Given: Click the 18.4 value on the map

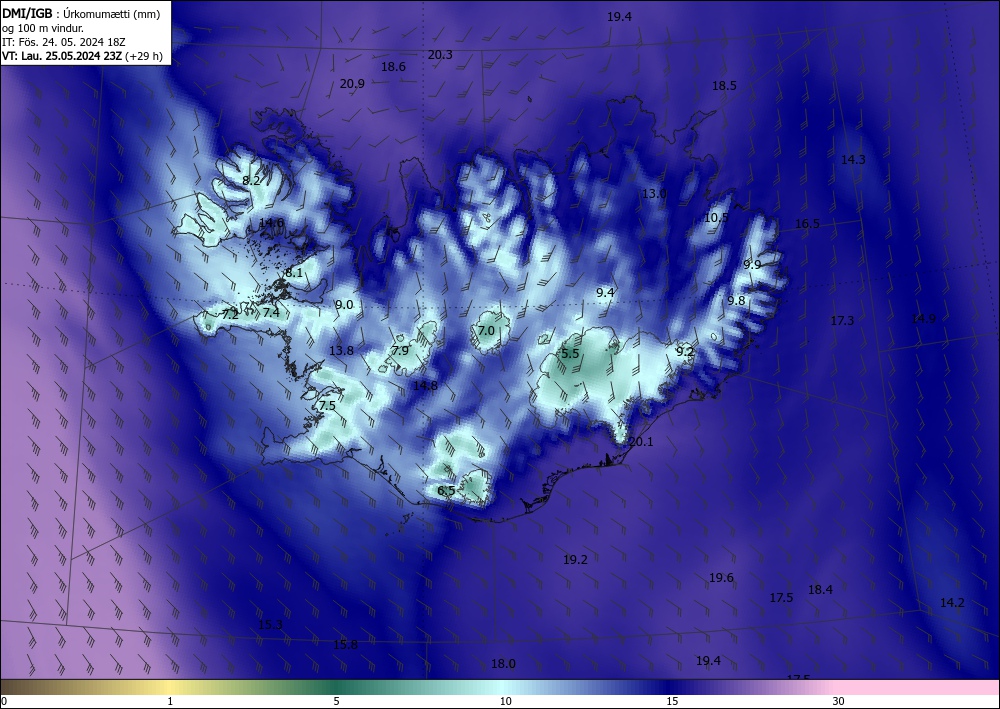Looking at the screenshot, I should point(820,589).
